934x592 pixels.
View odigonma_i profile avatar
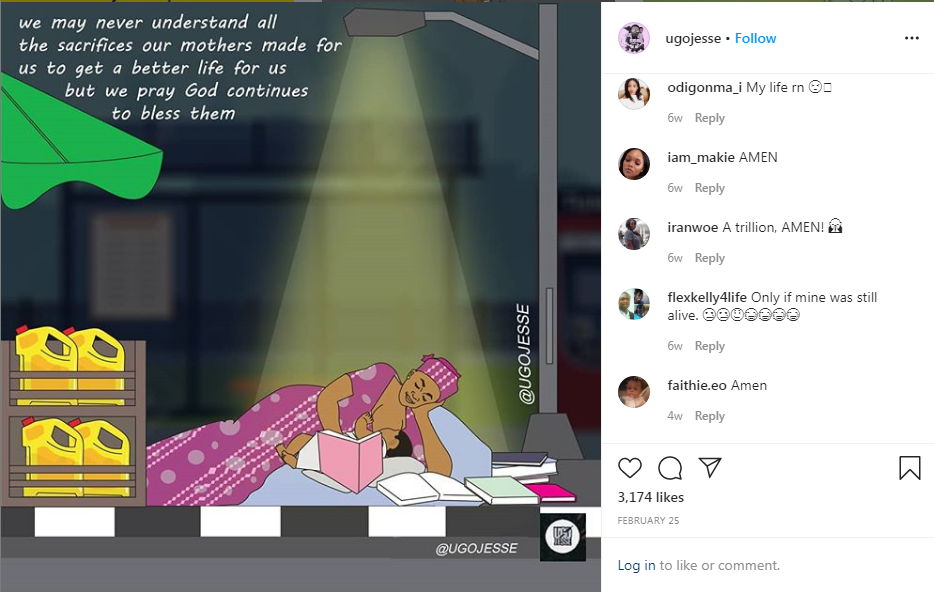click(x=634, y=94)
